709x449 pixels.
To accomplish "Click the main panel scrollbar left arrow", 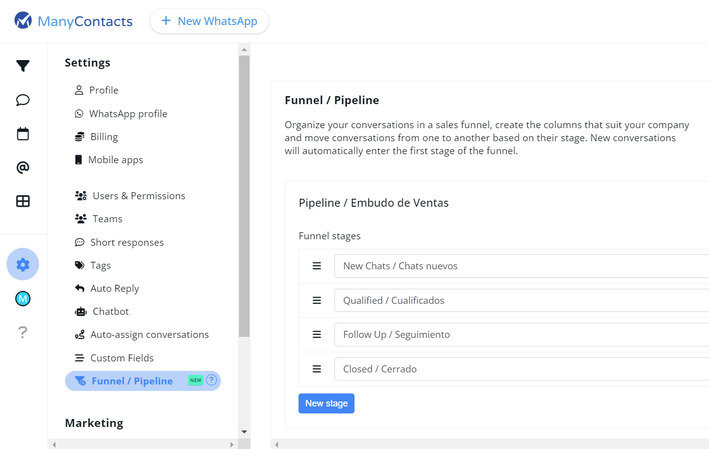I will coord(277,444).
